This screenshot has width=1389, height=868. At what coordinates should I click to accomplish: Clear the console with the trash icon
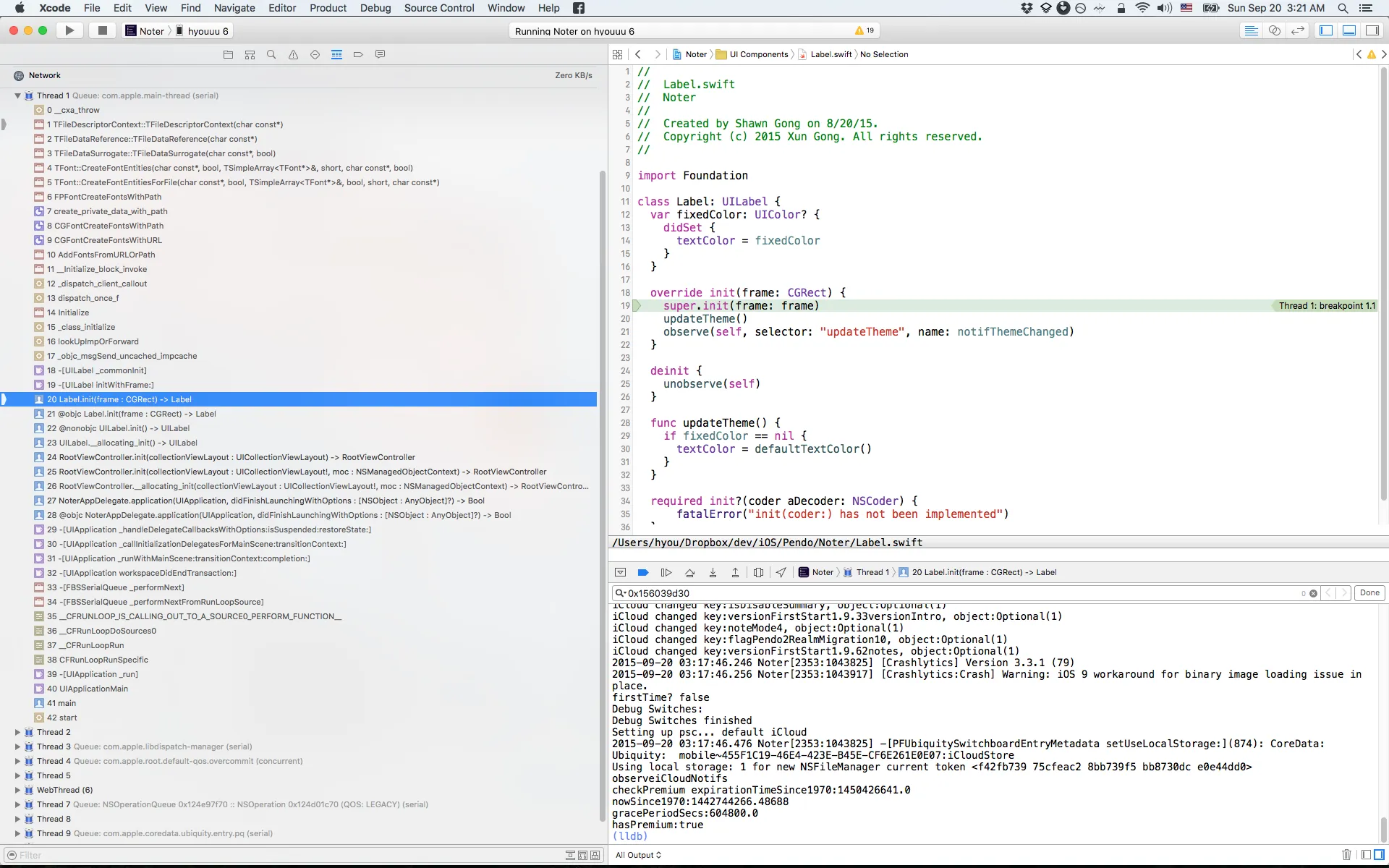click(1346, 855)
